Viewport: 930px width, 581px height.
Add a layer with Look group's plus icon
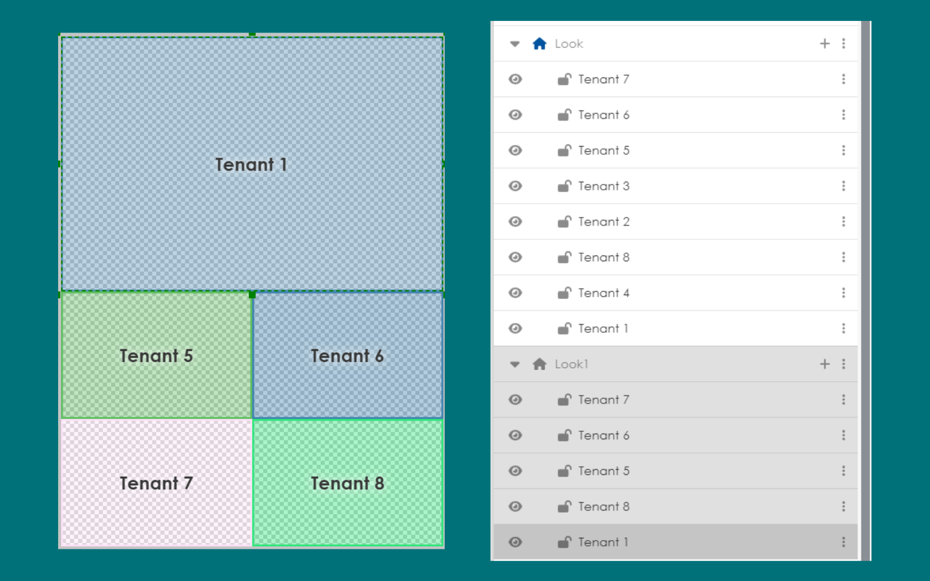coord(824,44)
